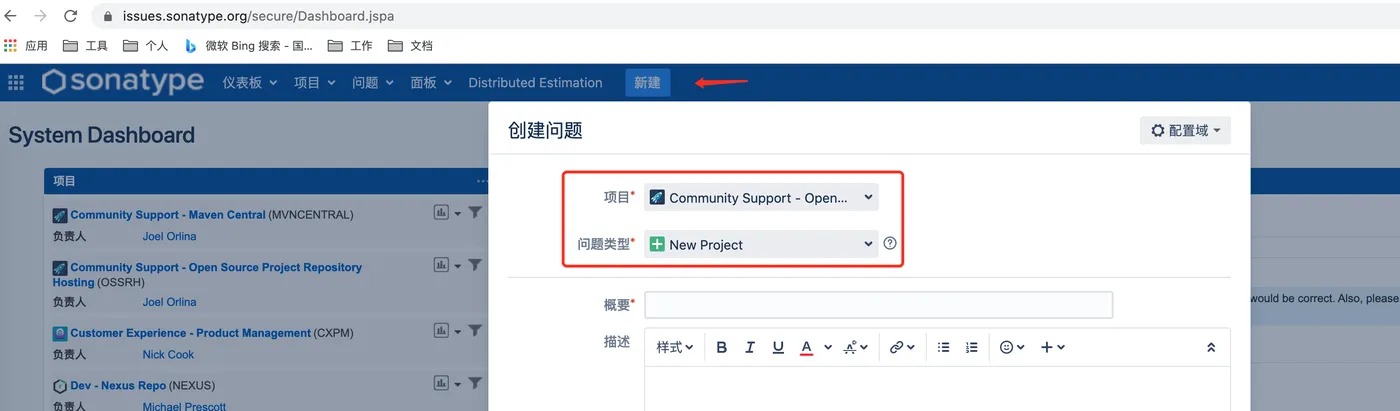Apply italic formatting in the editor
Viewport: 1400px width, 411px height.
pos(749,347)
